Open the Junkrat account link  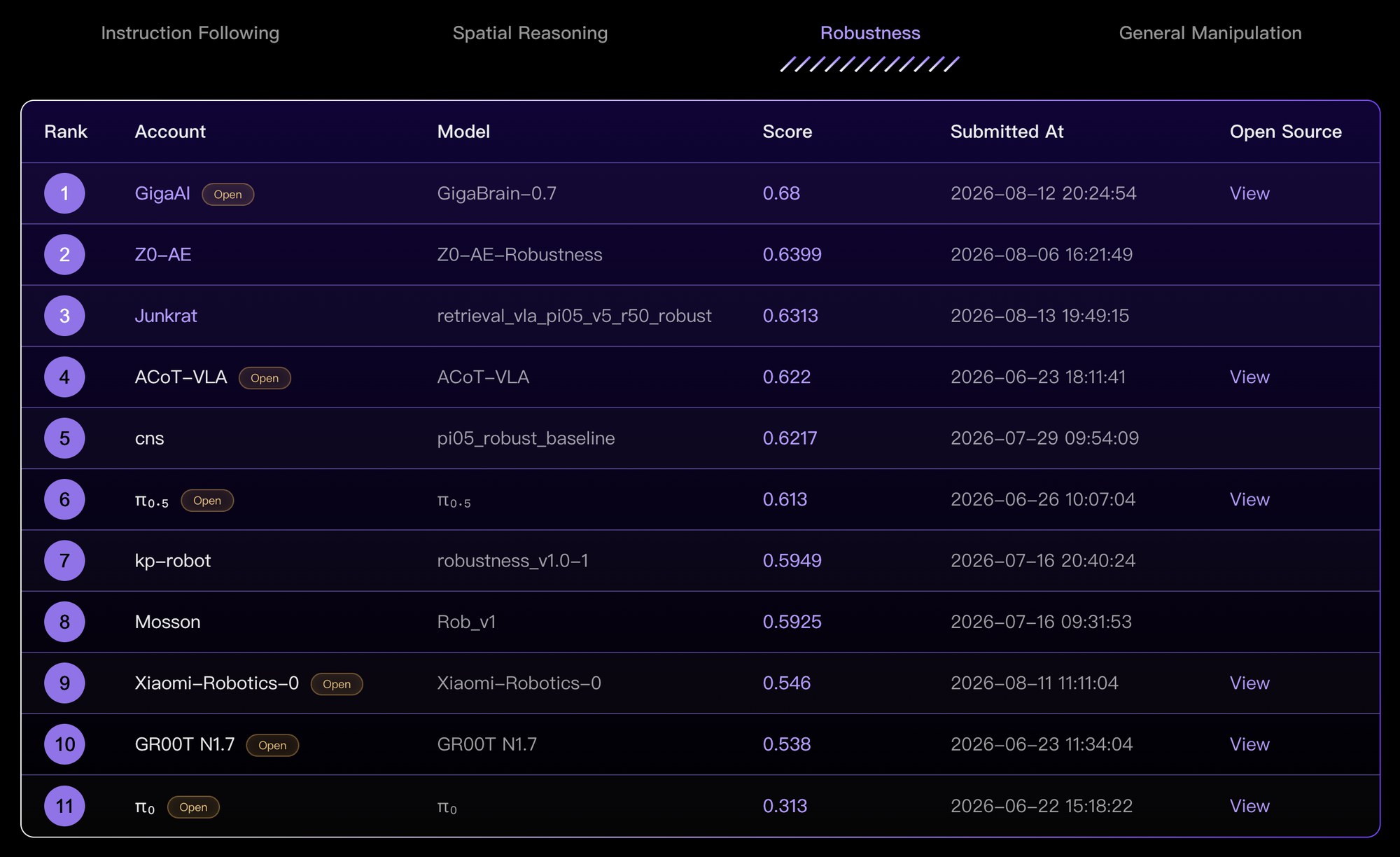(166, 316)
